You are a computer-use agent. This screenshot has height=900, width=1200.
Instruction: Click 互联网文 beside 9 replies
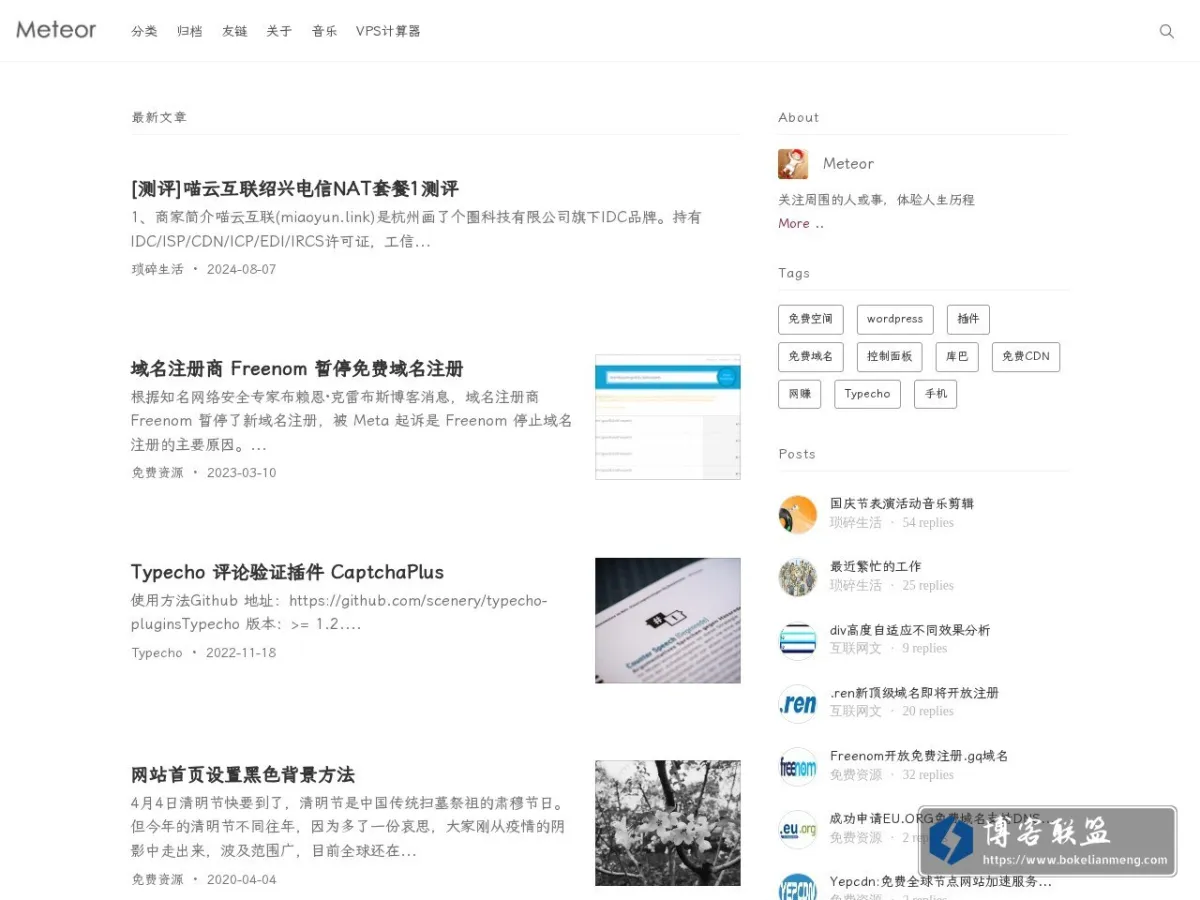pyautogui.click(x=856, y=648)
